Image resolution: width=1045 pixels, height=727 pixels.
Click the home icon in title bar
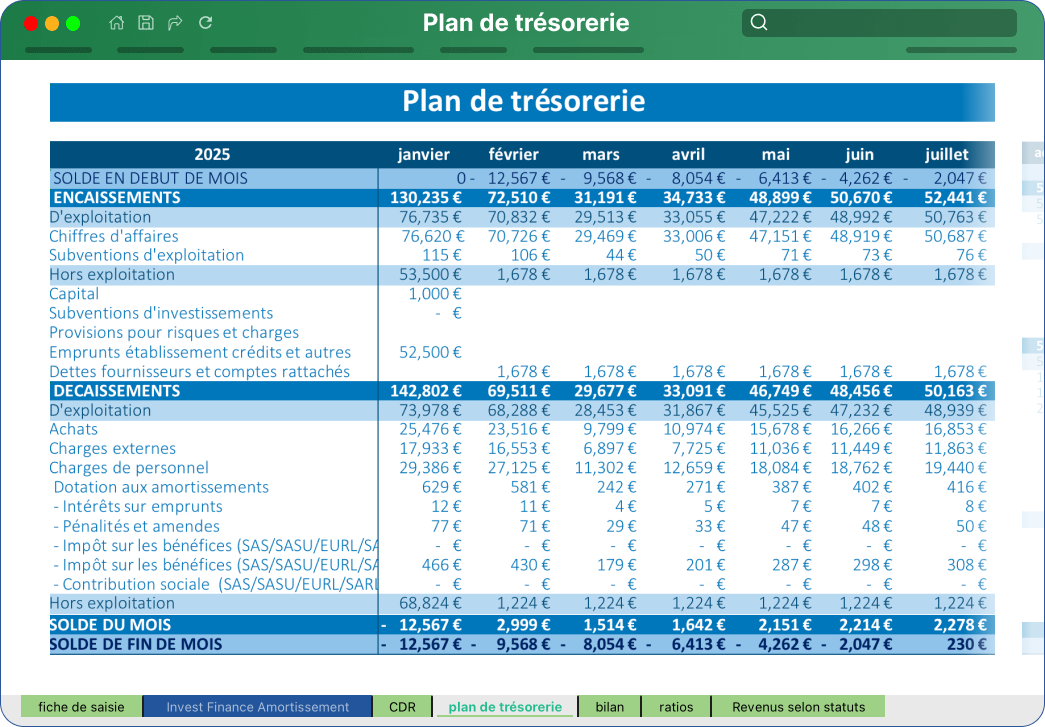point(117,23)
